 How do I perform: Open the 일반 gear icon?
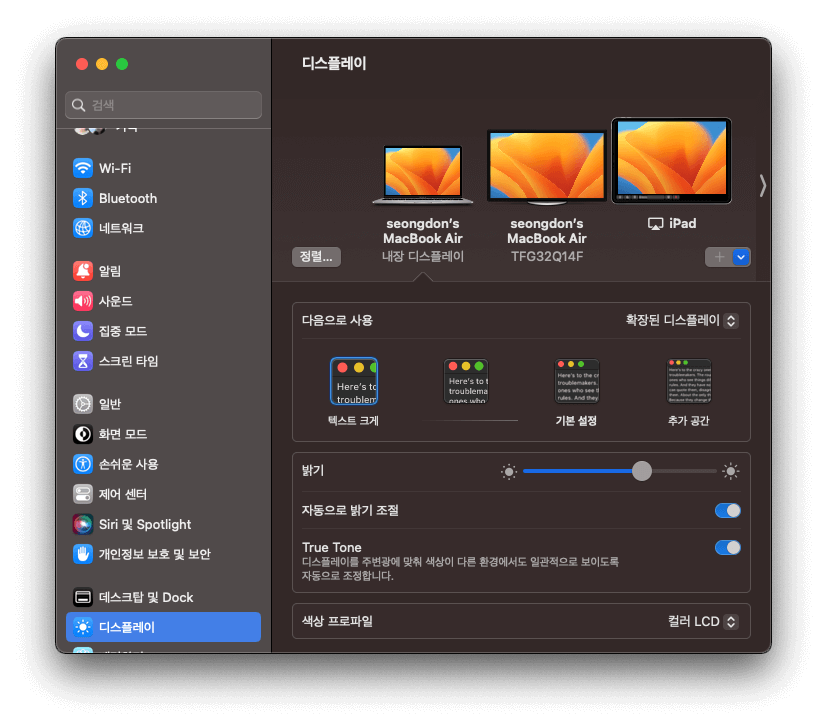tap(83, 404)
